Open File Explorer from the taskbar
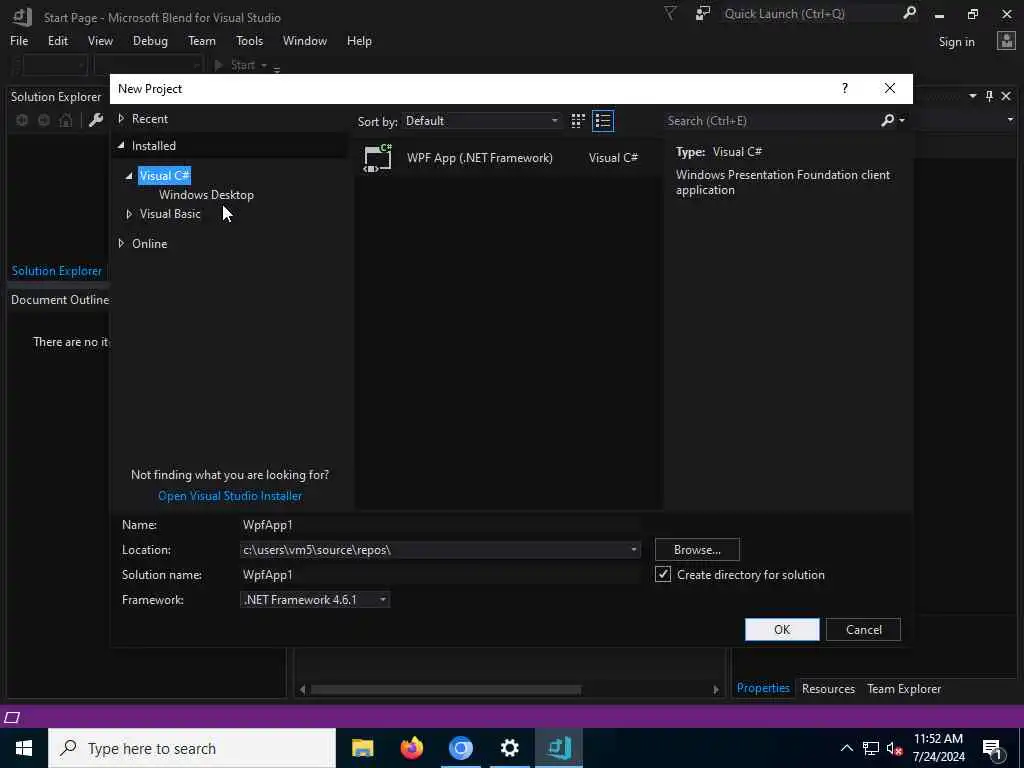Viewport: 1024px width, 768px height. [x=362, y=748]
